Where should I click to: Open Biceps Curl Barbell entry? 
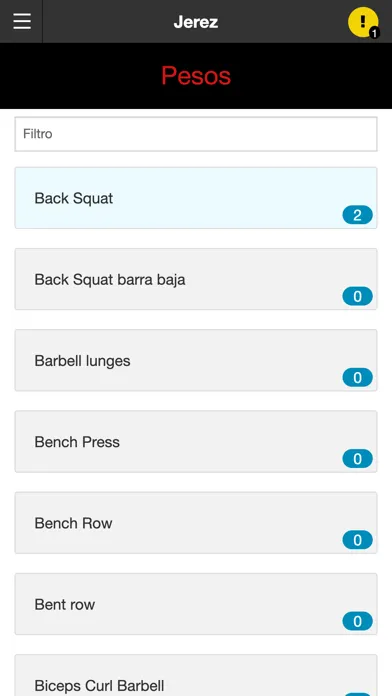(196, 675)
